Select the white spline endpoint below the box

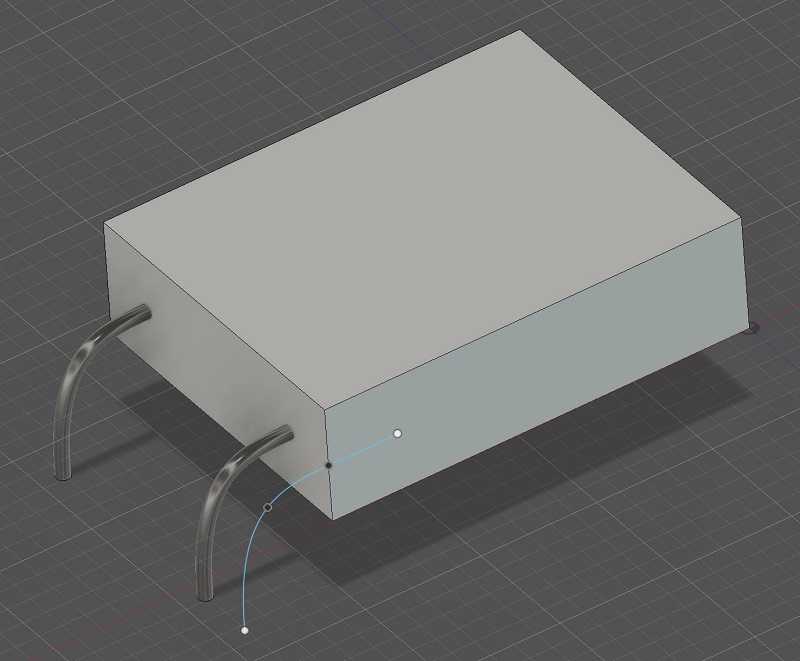(245, 630)
